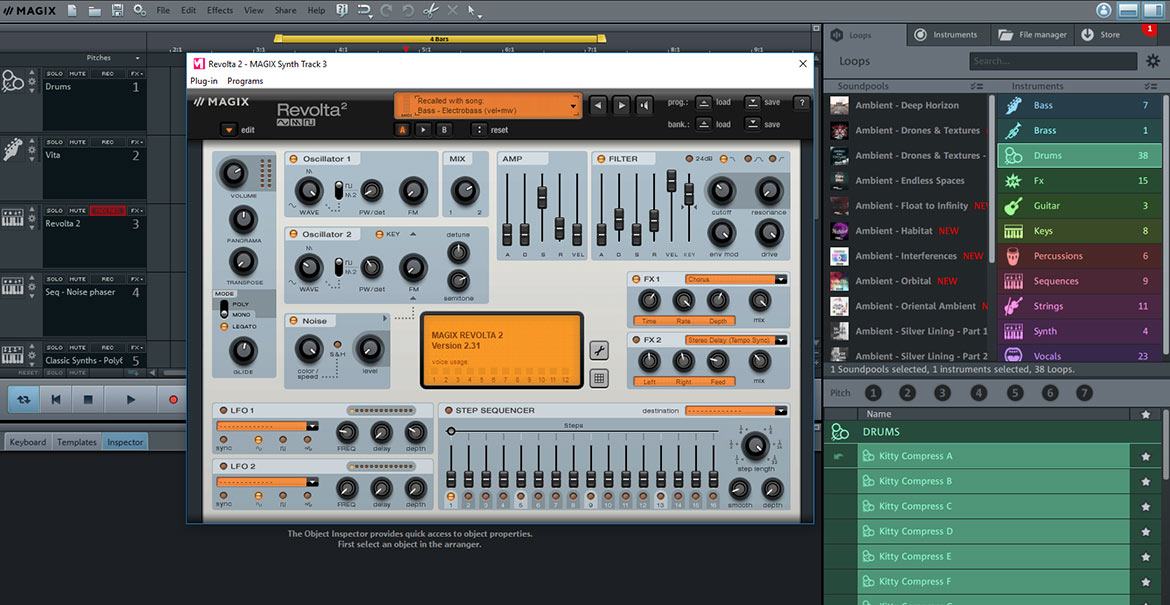Toggle Oscillator 1 on/off LED
This screenshot has height=605, width=1170.
click(x=293, y=159)
